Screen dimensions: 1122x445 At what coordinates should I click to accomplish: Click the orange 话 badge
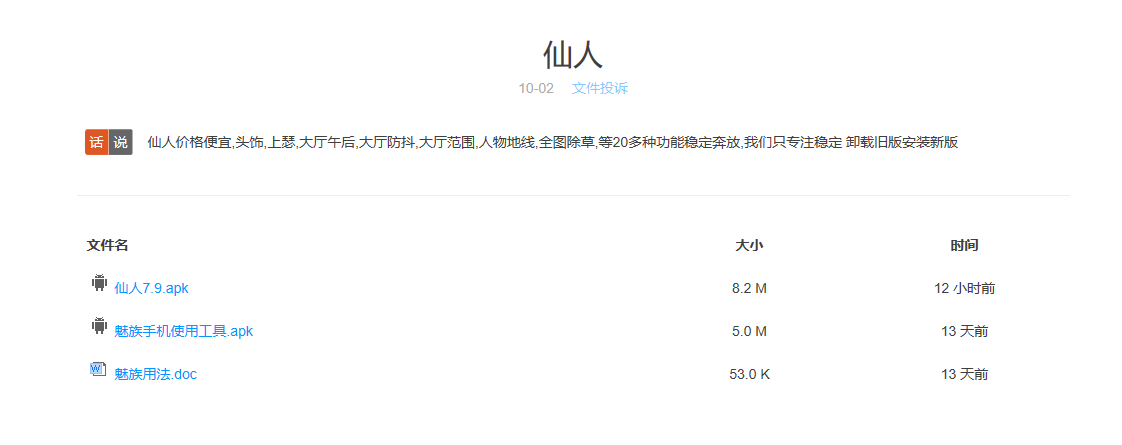tap(96, 142)
